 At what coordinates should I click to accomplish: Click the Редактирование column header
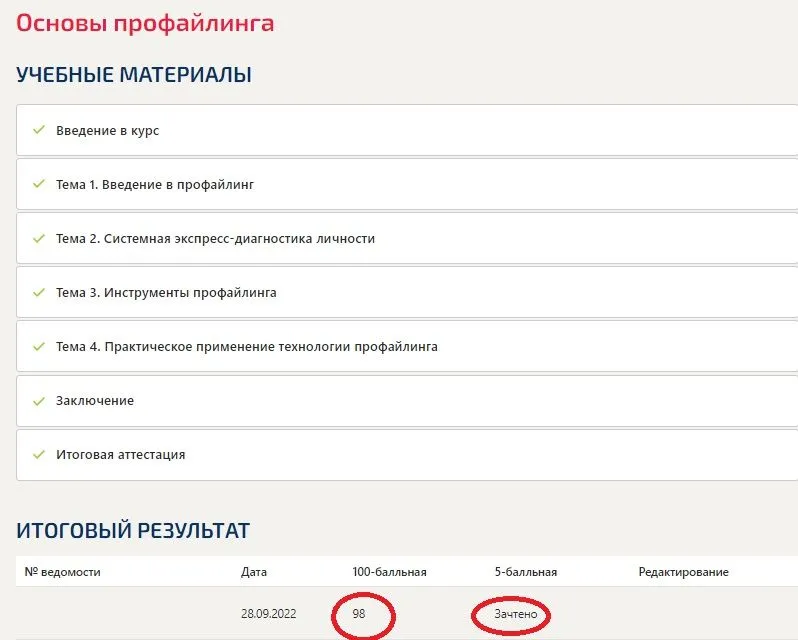coord(683,572)
